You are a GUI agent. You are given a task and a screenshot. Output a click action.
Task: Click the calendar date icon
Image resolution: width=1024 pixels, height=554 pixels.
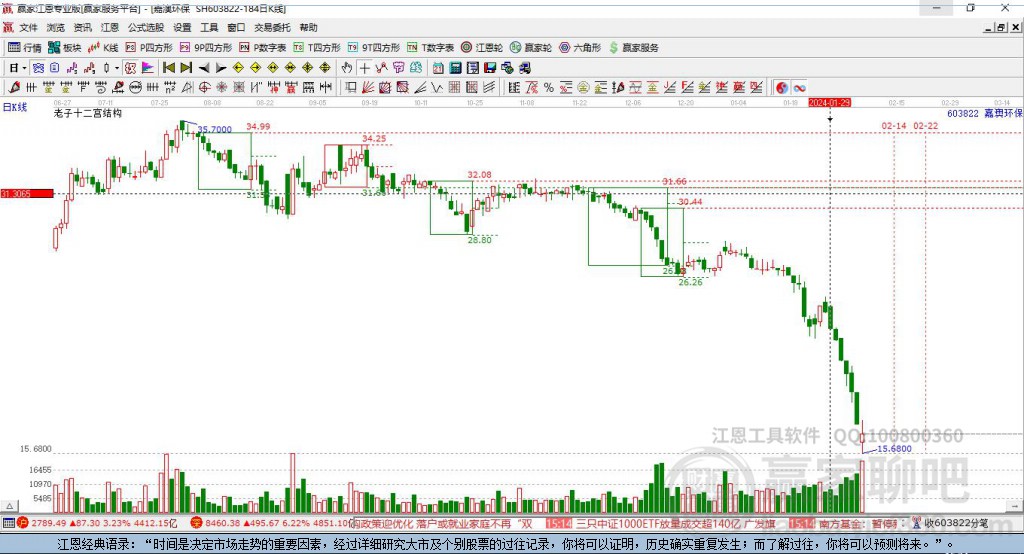438,68
